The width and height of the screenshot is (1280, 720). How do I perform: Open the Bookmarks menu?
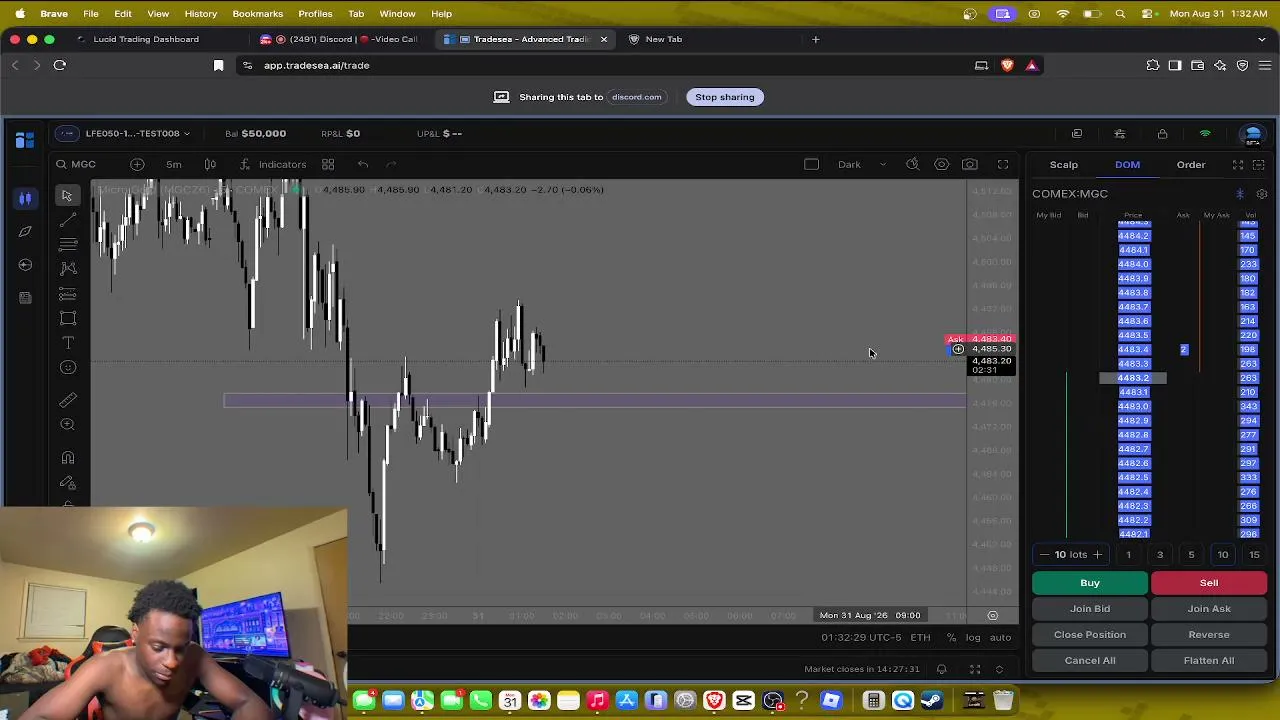257,14
